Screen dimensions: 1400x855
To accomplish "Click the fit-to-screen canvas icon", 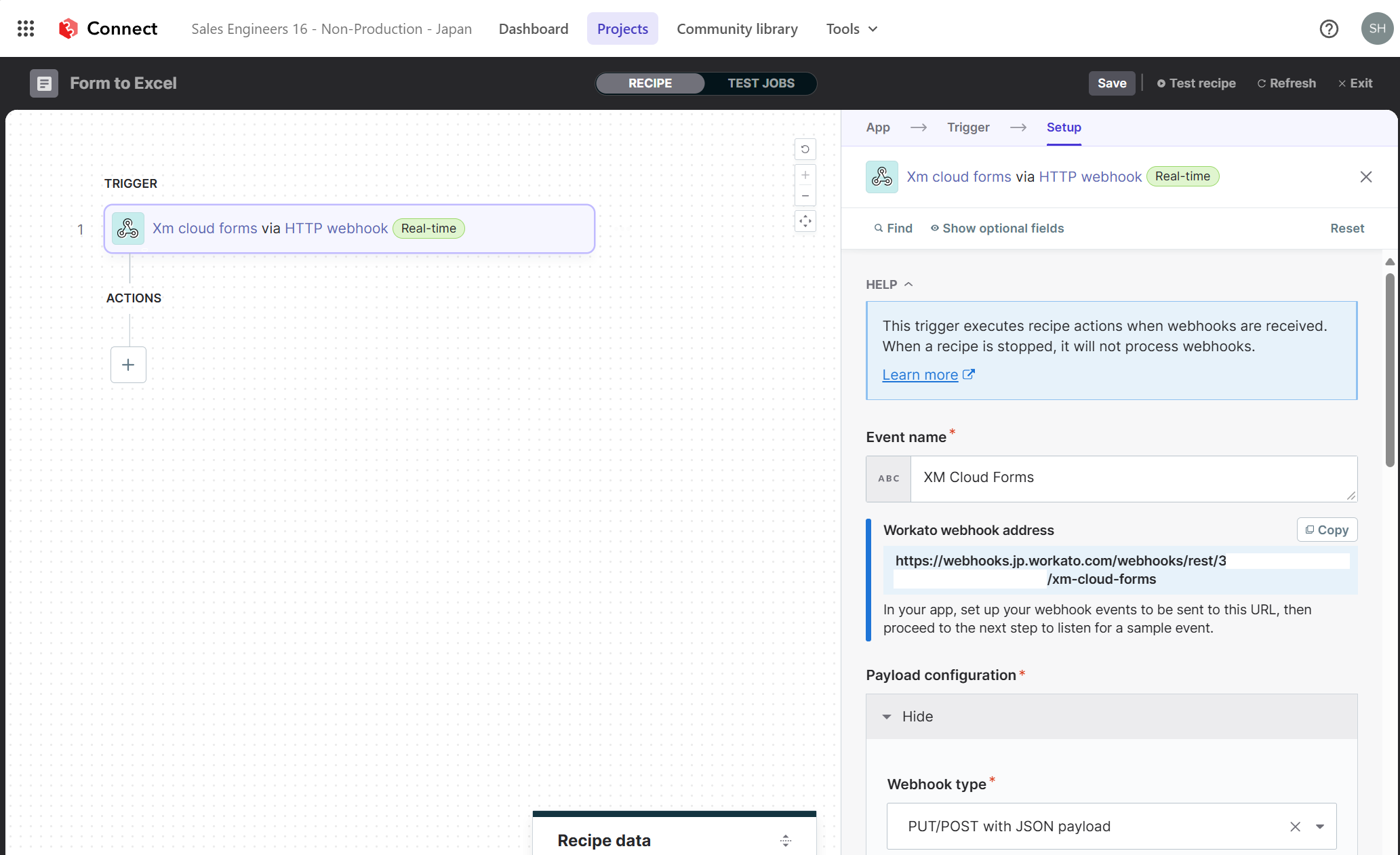I will pyautogui.click(x=805, y=220).
